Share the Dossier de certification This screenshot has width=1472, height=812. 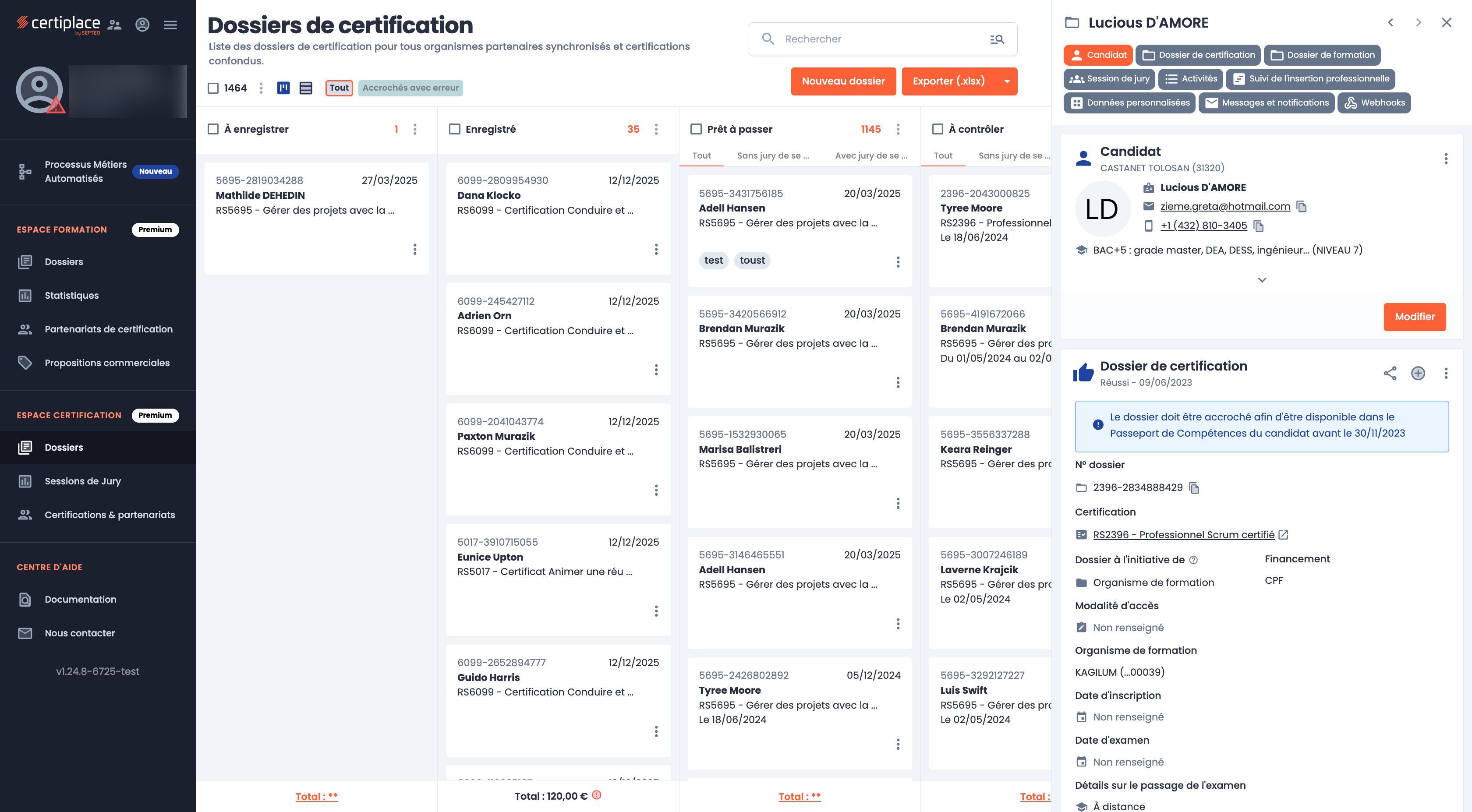(x=1390, y=373)
